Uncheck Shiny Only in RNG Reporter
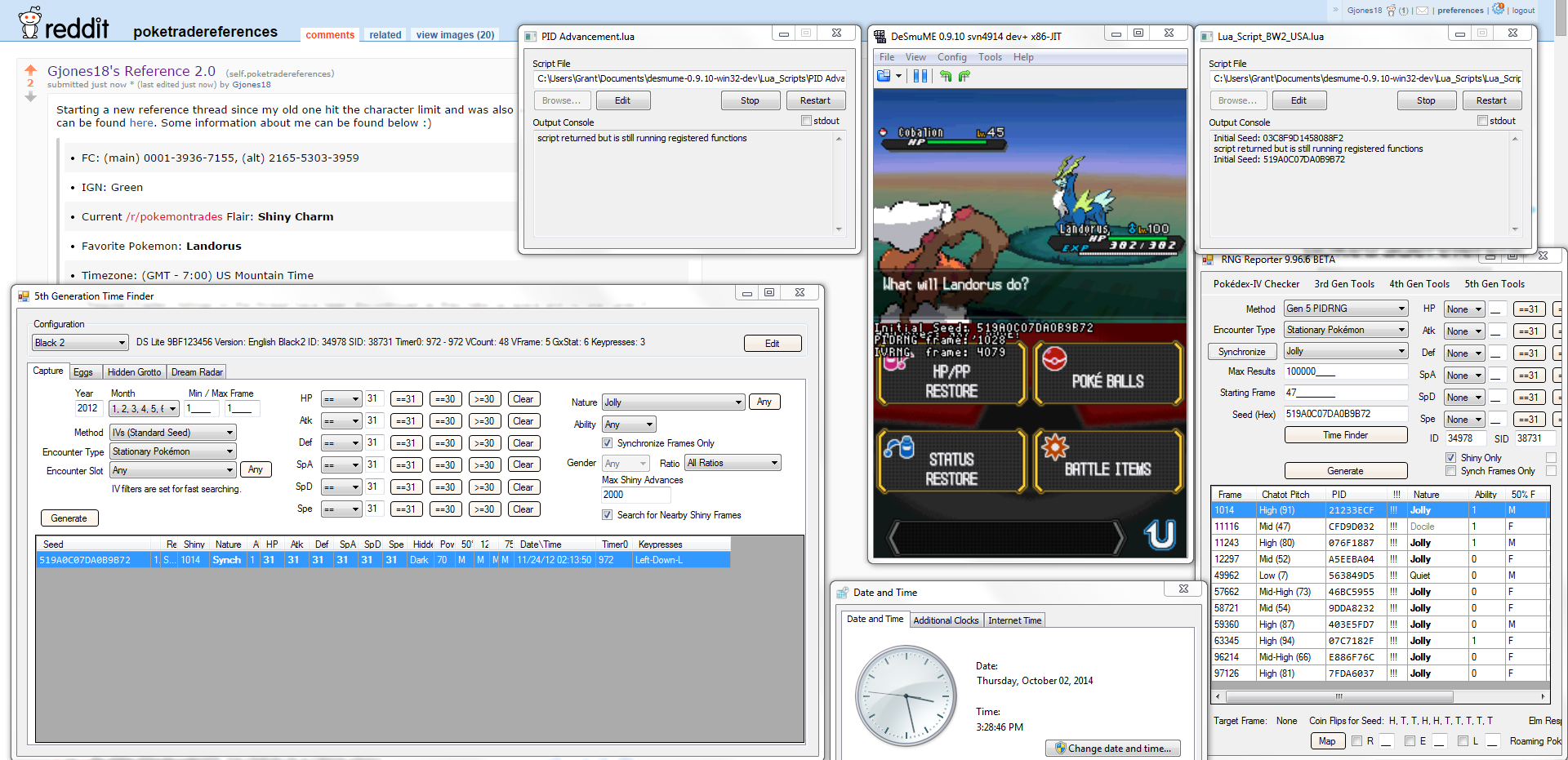 tap(1451, 458)
